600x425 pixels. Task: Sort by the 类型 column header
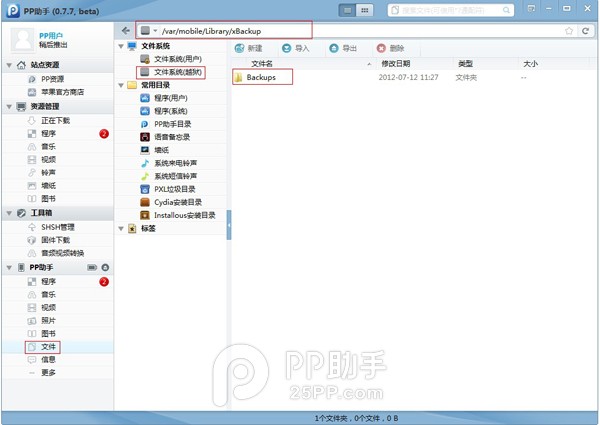click(x=465, y=64)
